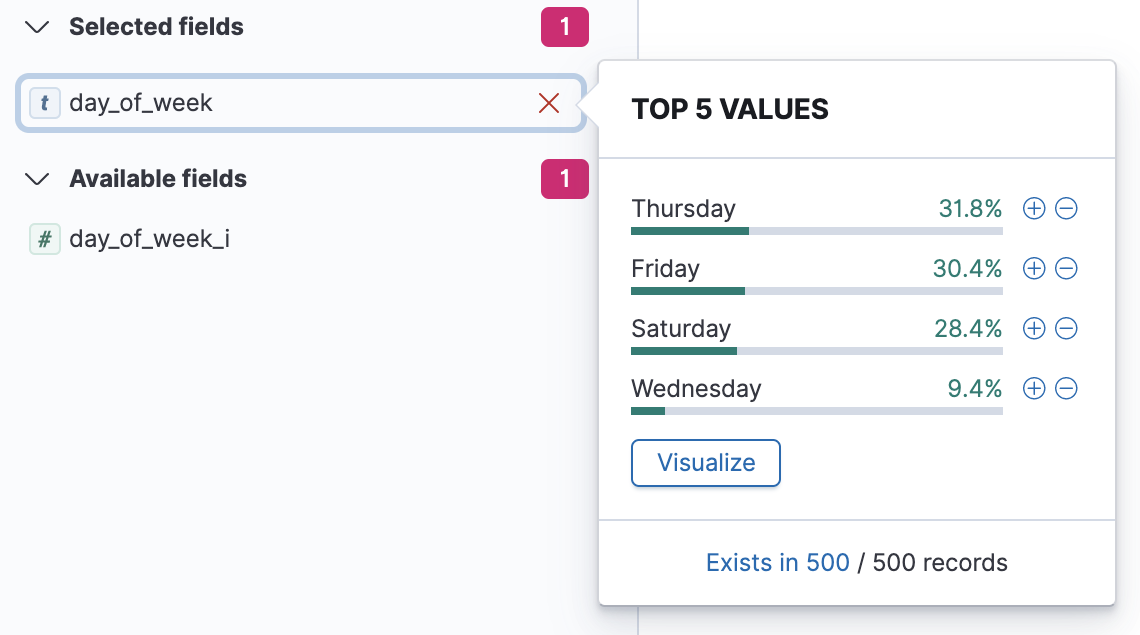Filter for Thursday using the plus icon

[x=1034, y=208]
